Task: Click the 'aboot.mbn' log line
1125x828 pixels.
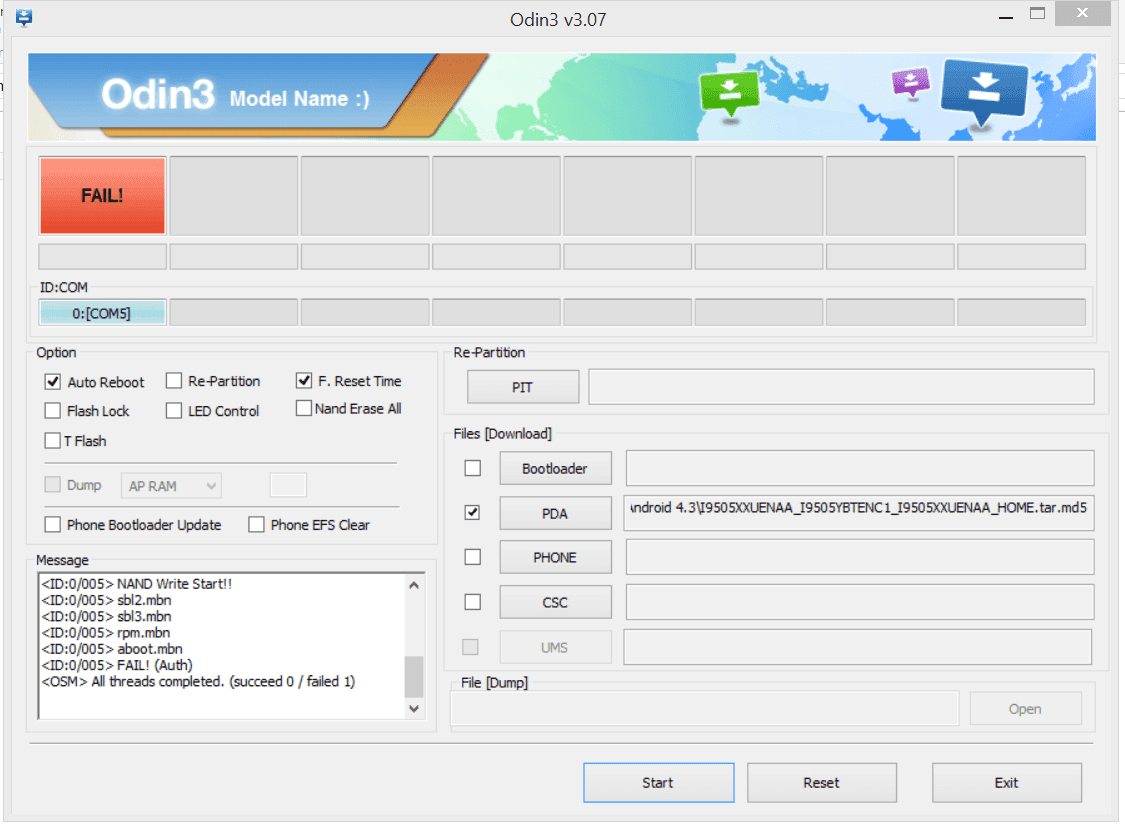Action: pos(112,649)
